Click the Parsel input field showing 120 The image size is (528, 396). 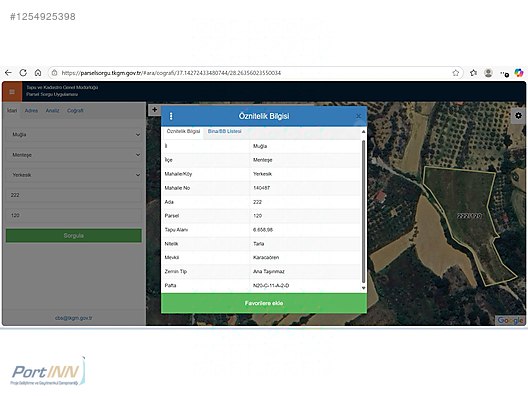(74, 216)
